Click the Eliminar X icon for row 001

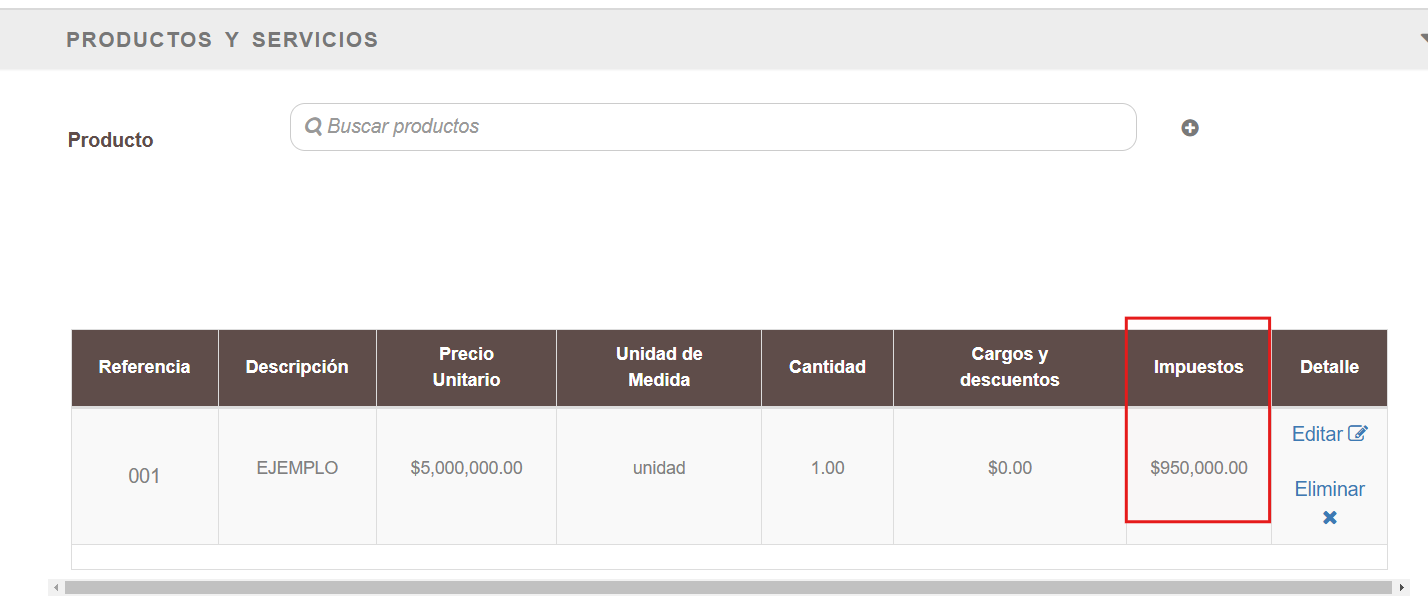click(1330, 518)
